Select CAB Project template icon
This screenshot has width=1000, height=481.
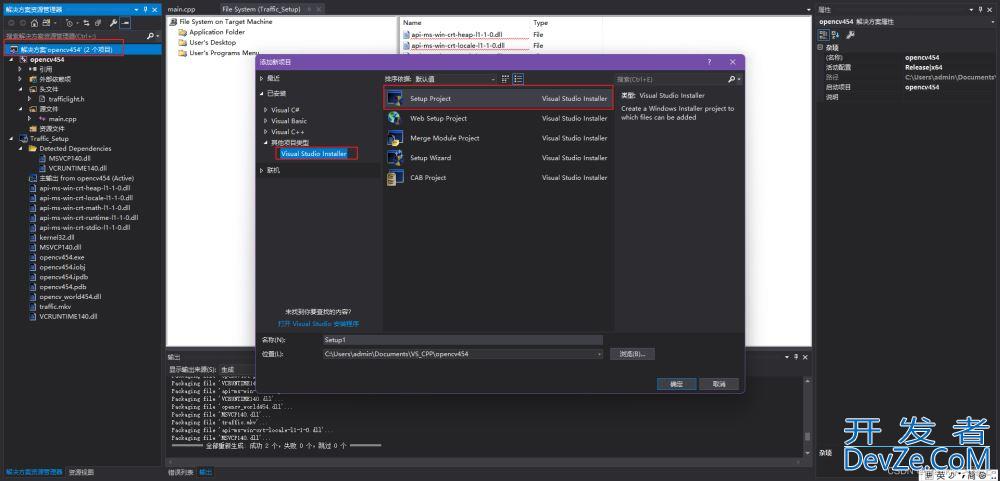tap(395, 177)
